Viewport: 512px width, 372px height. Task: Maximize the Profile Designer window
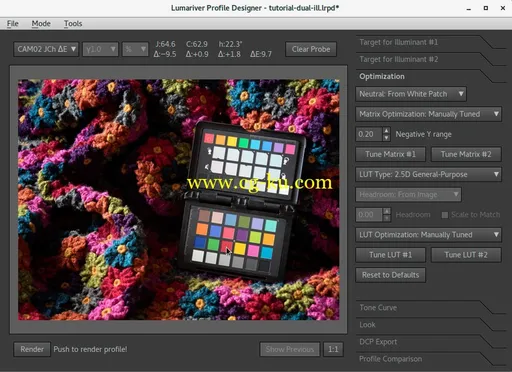[486, 8]
